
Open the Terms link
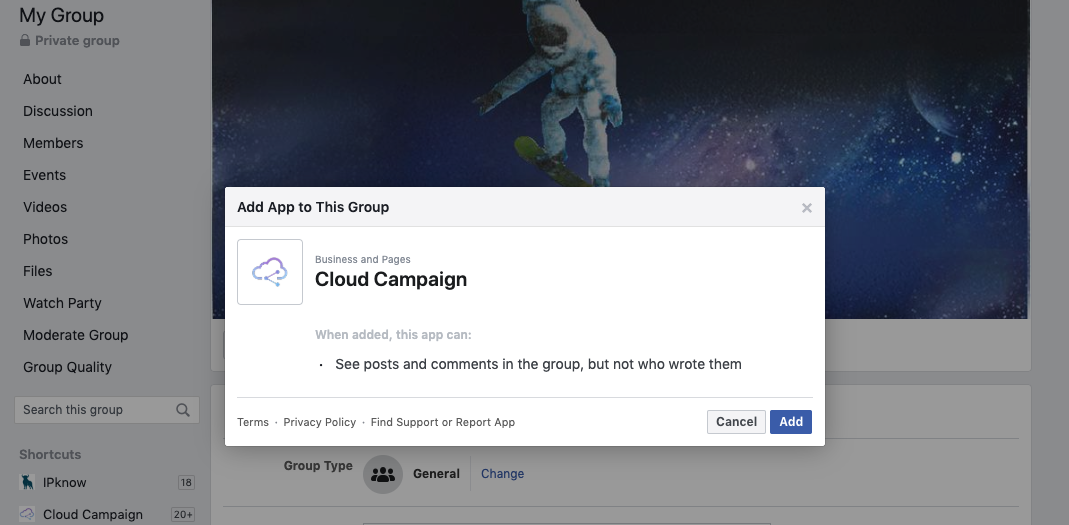pyautogui.click(x=253, y=422)
